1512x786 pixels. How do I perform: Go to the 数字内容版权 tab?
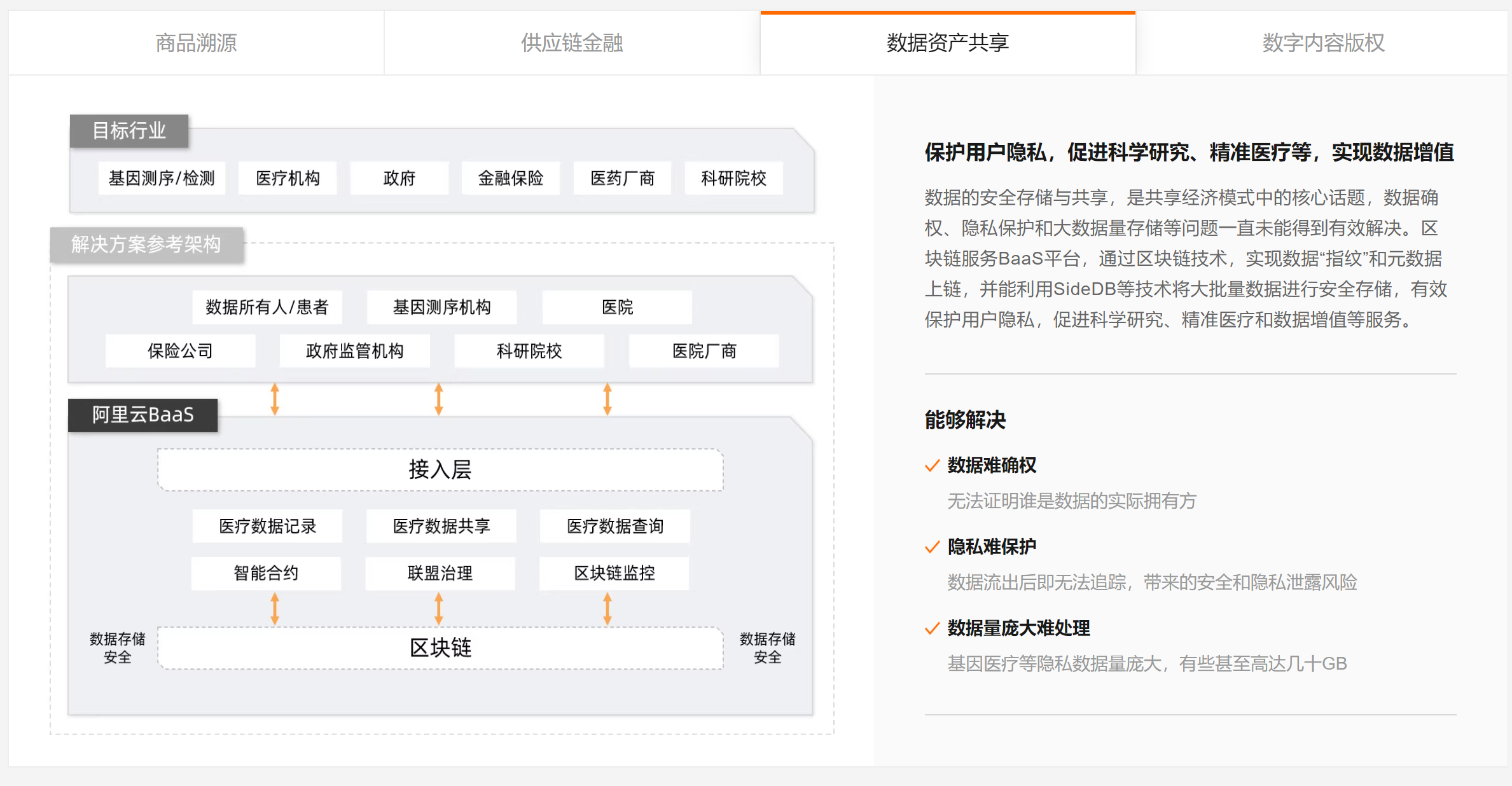1323,43
